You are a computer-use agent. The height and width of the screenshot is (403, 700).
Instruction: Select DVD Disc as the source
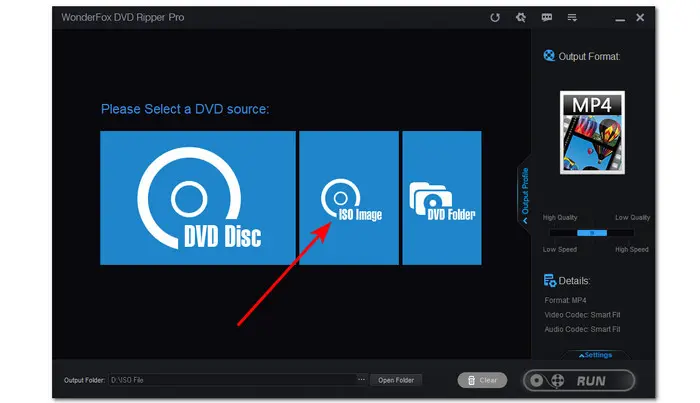point(198,198)
